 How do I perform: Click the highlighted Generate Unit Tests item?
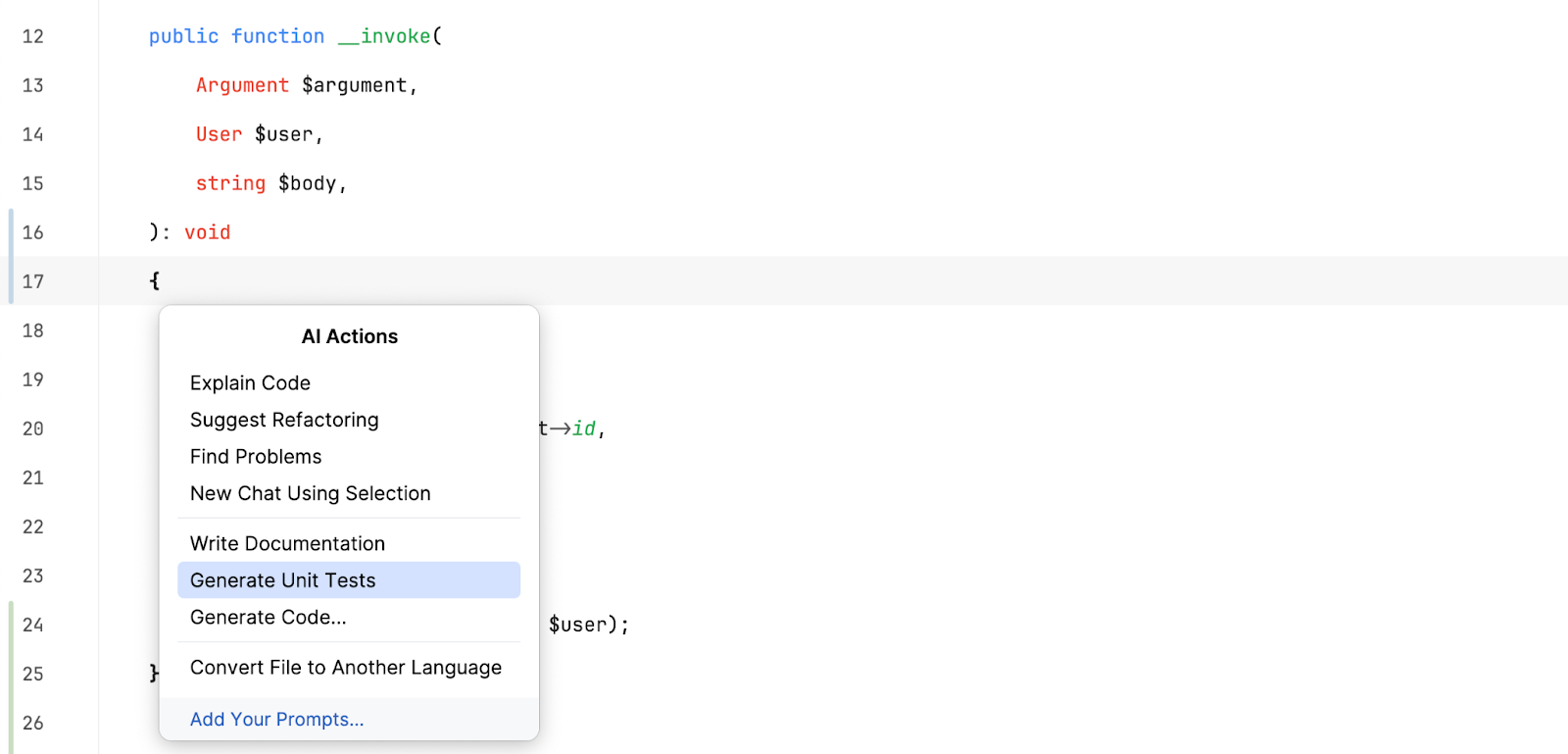pos(282,580)
